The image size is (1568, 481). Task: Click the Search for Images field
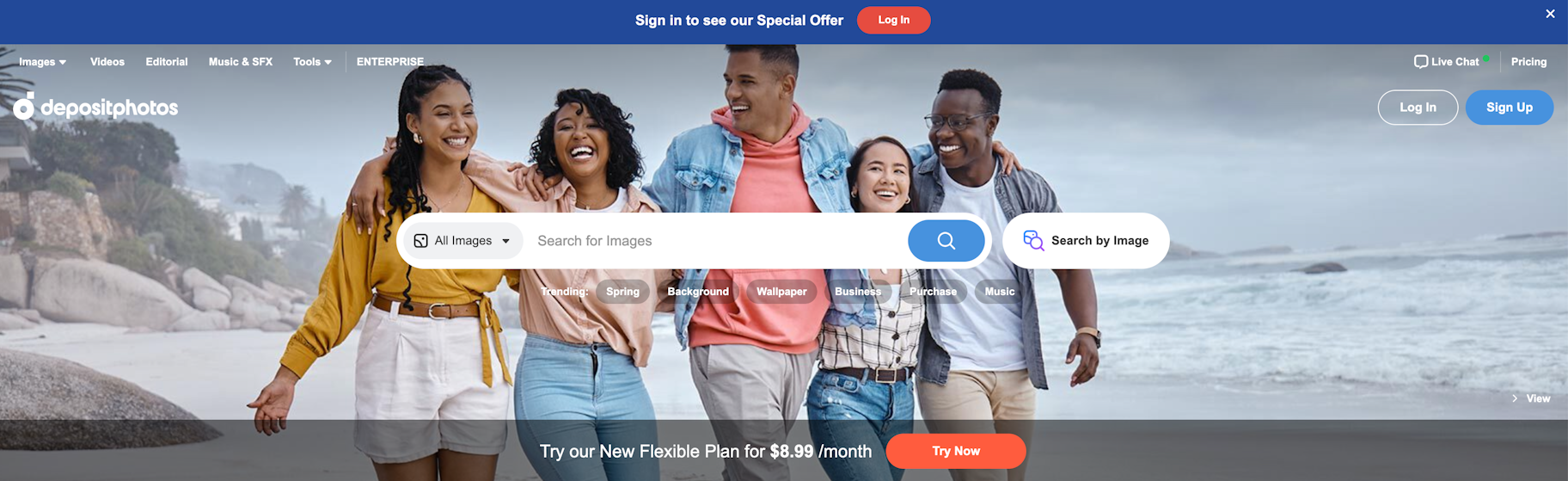pos(717,241)
